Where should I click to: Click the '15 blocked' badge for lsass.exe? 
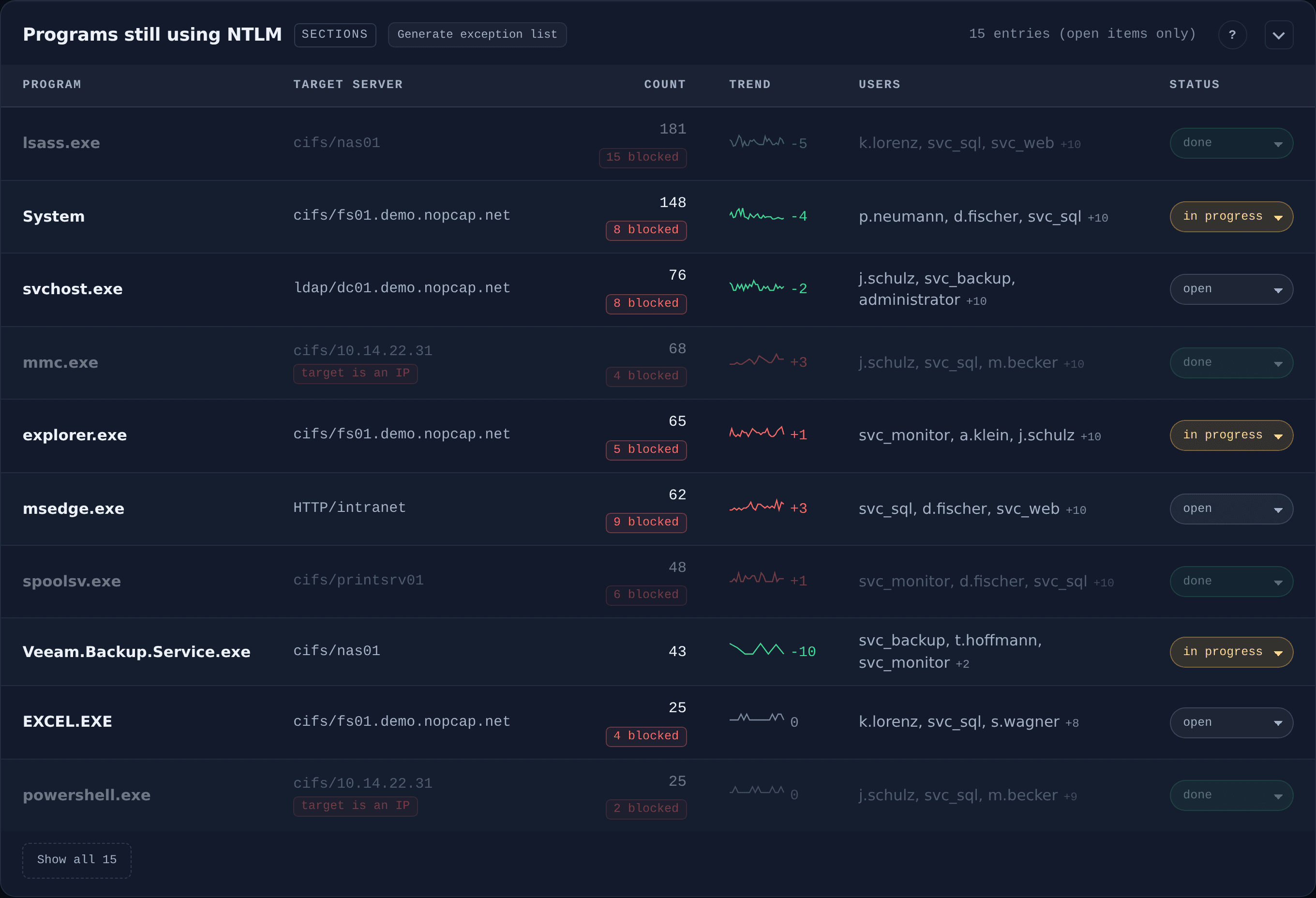pyautogui.click(x=643, y=157)
